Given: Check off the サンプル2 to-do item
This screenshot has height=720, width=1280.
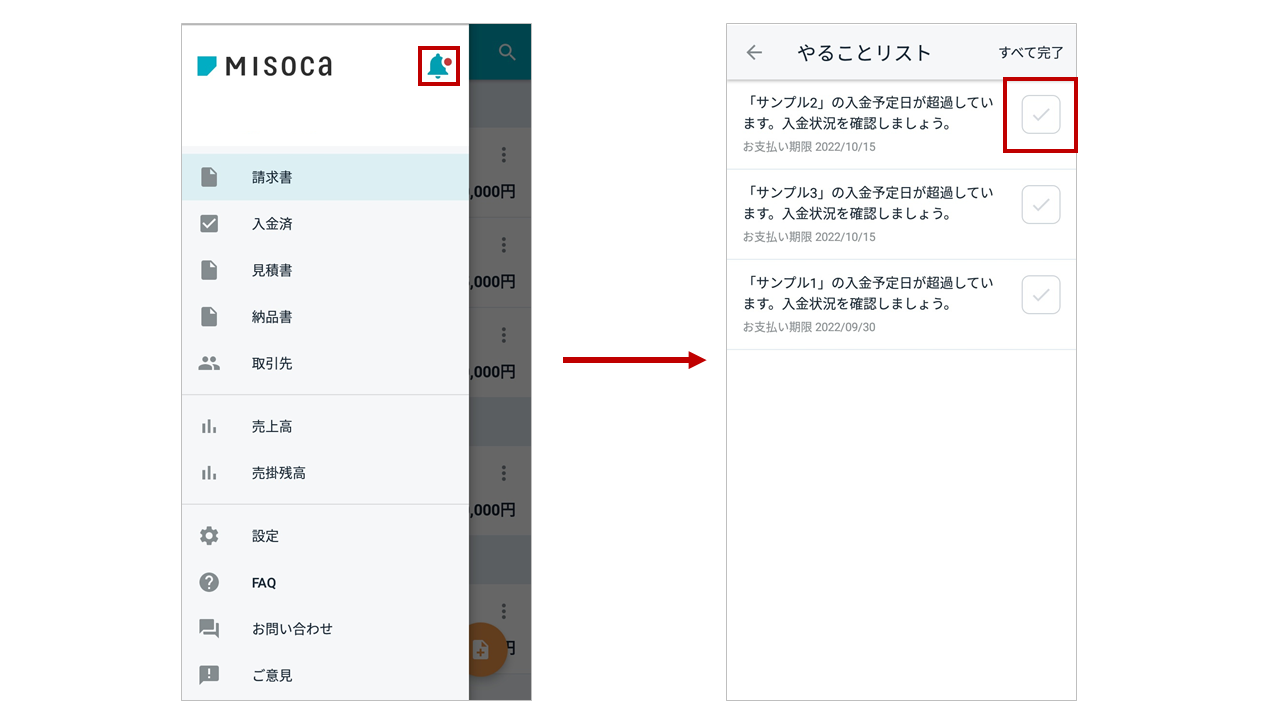Looking at the screenshot, I should [x=1040, y=115].
